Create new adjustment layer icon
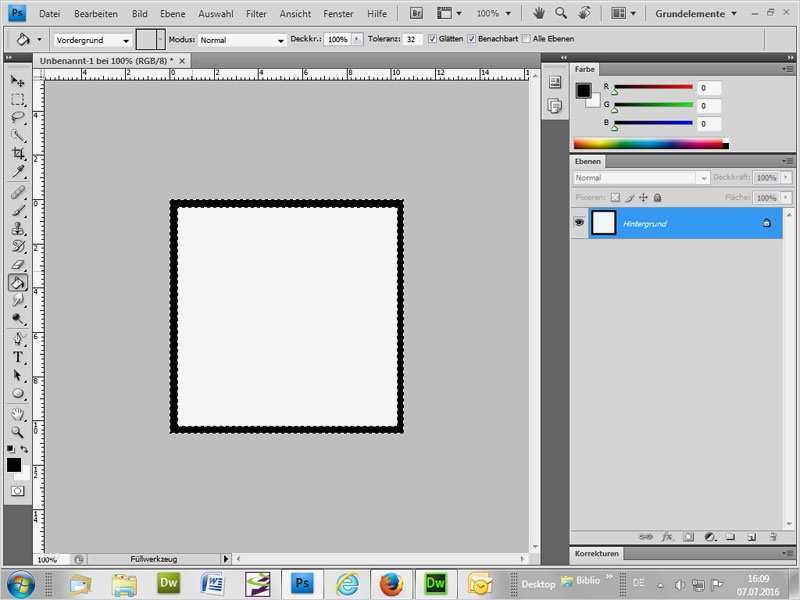800x600 pixels. coord(710,537)
